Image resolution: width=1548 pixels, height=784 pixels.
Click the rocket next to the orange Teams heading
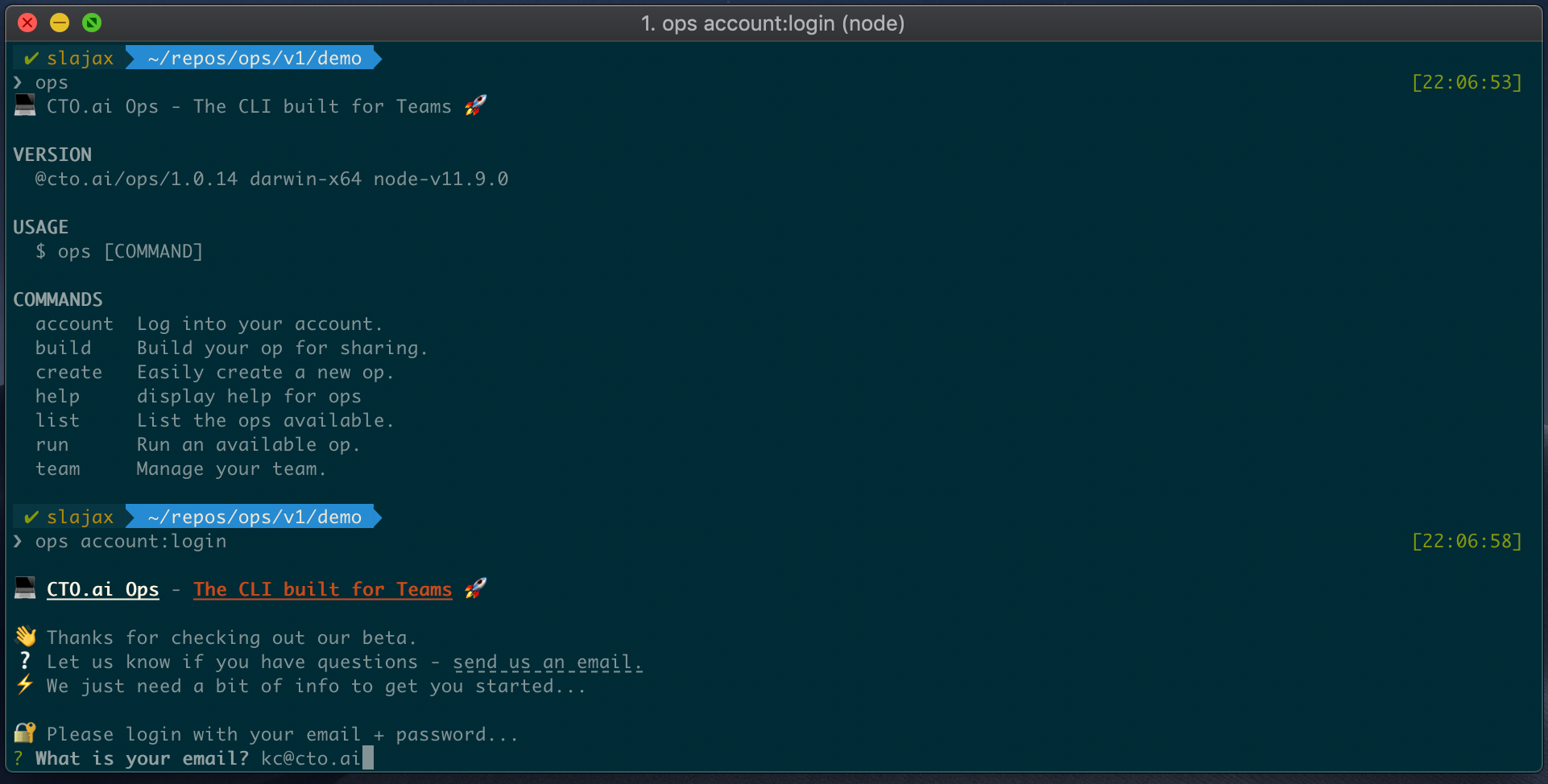coord(475,588)
